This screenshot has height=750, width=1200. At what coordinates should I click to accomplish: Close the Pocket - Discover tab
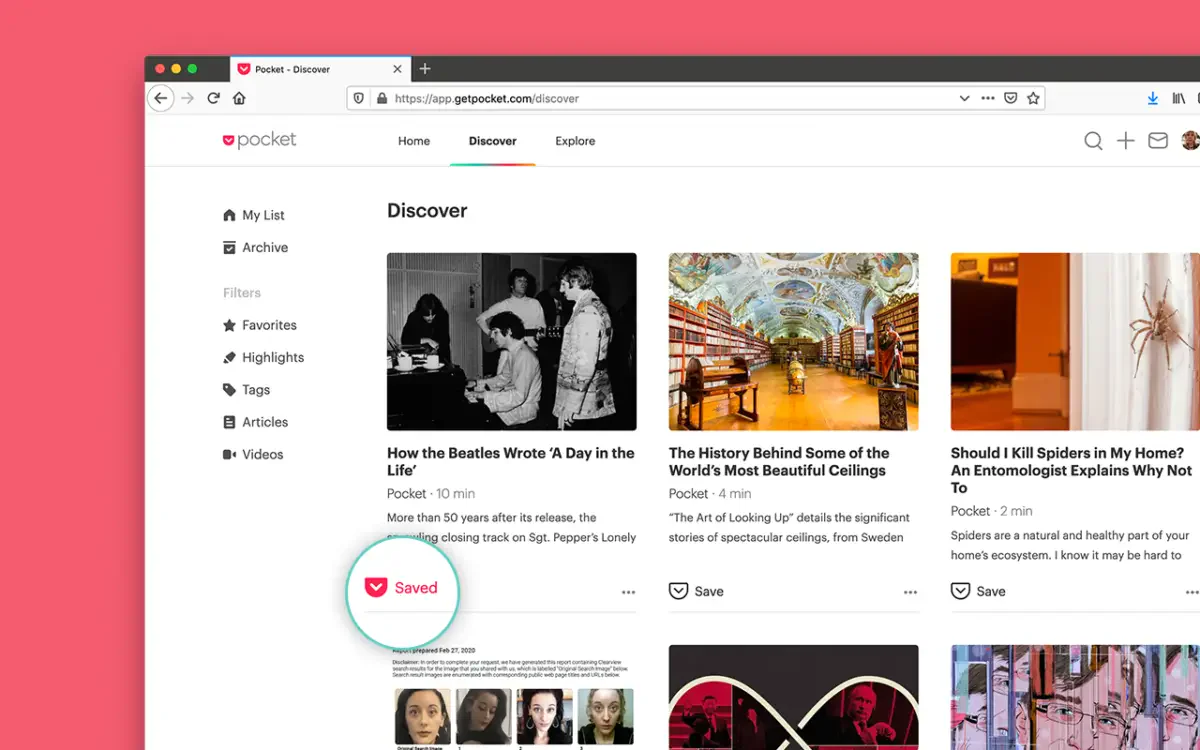[398, 69]
